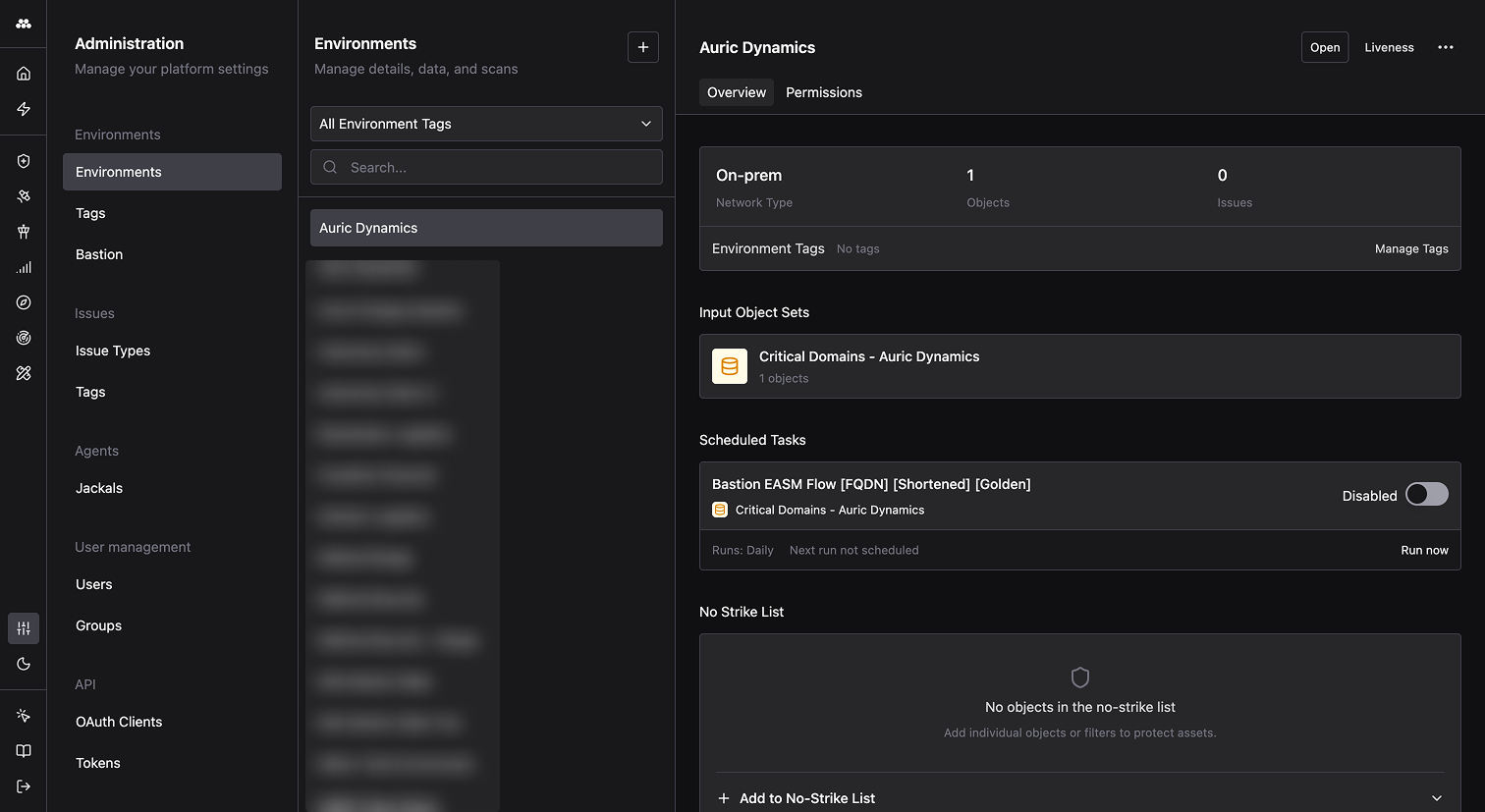Click the 'Critical Domains - Auric Dynamics' task subtitle
1485x812 pixels.
(x=830, y=510)
